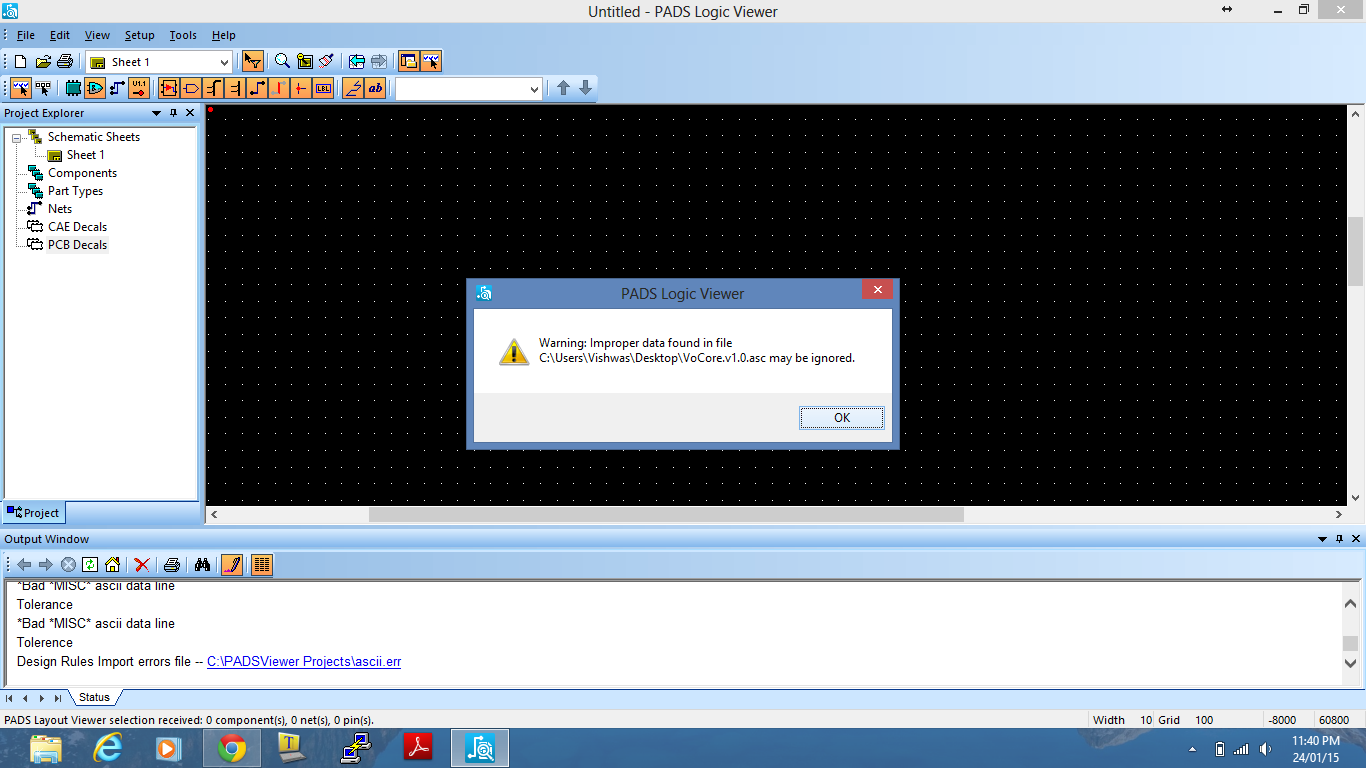This screenshot has width=1366, height=768.
Task: Select the Nets tree item
Action: tap(60, 209)
